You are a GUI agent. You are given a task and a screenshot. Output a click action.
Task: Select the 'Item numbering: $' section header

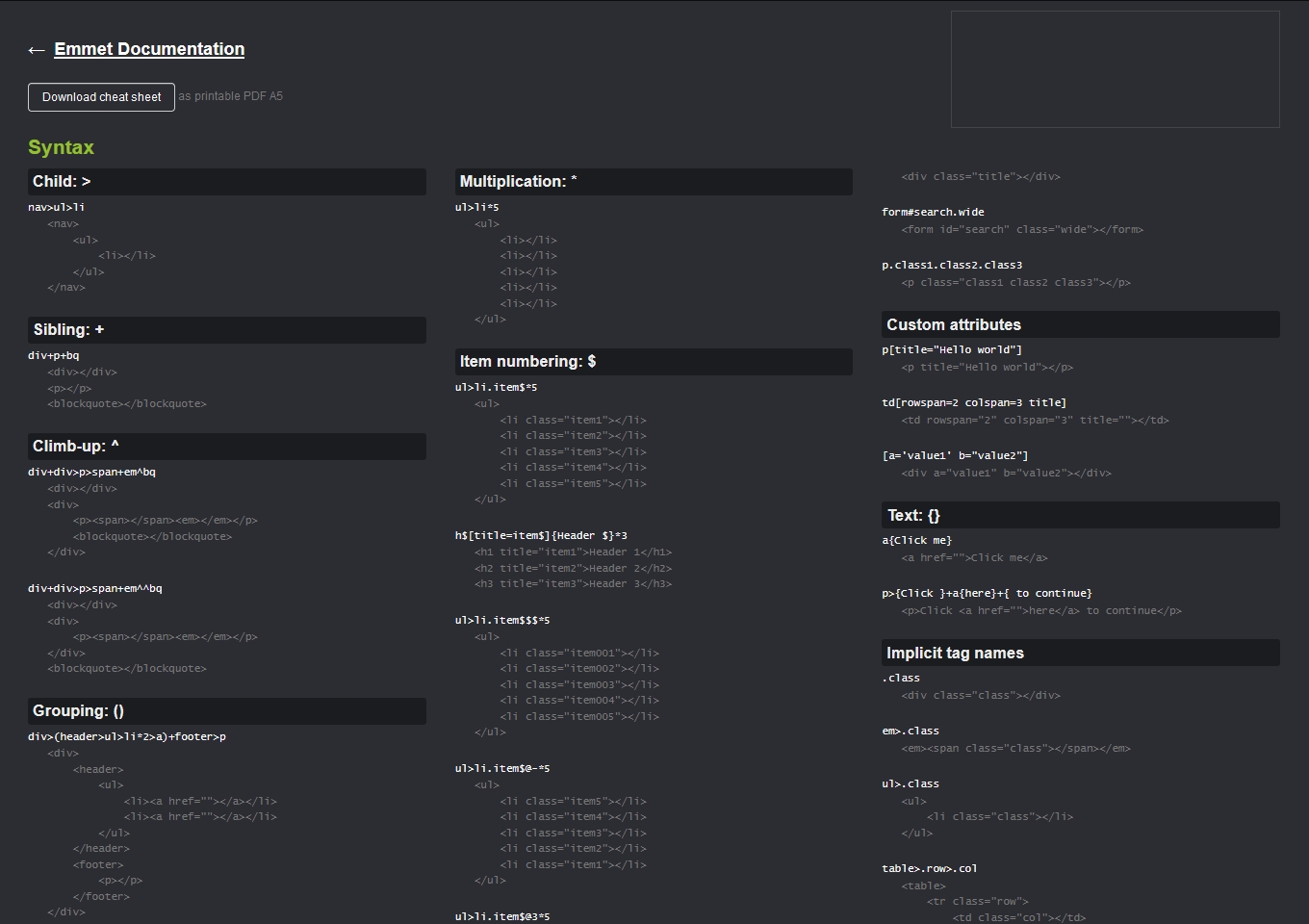(x=654, y=362)
